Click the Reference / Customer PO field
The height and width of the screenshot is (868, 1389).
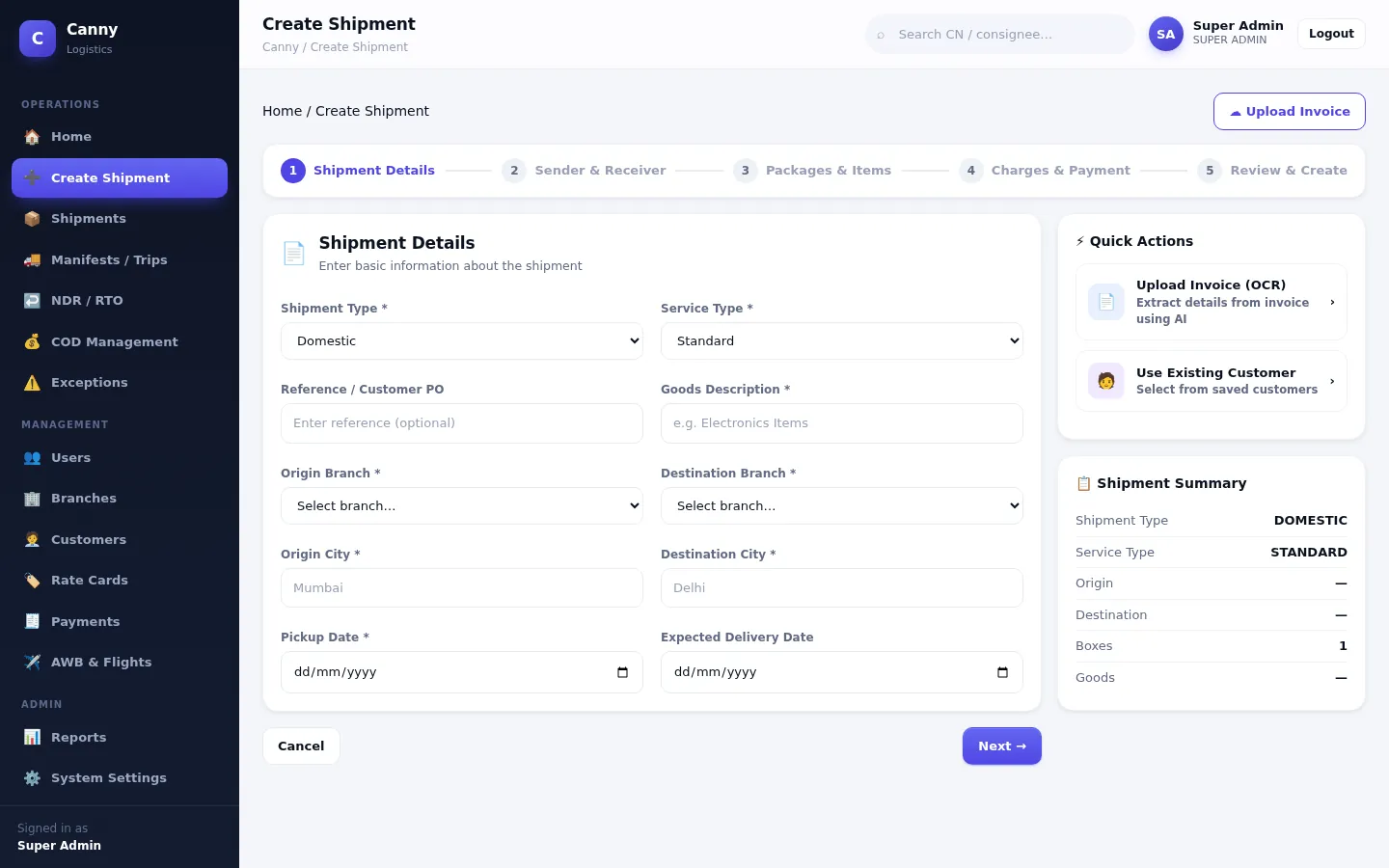click(x=462, y=423)
